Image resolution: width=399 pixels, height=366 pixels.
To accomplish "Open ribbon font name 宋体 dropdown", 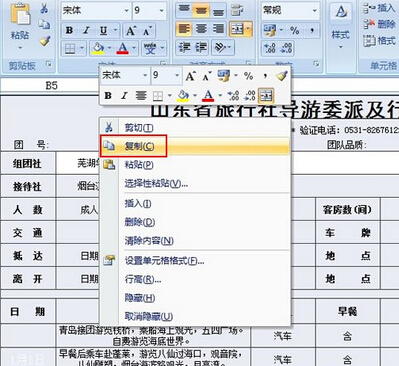I will (126, 11).
